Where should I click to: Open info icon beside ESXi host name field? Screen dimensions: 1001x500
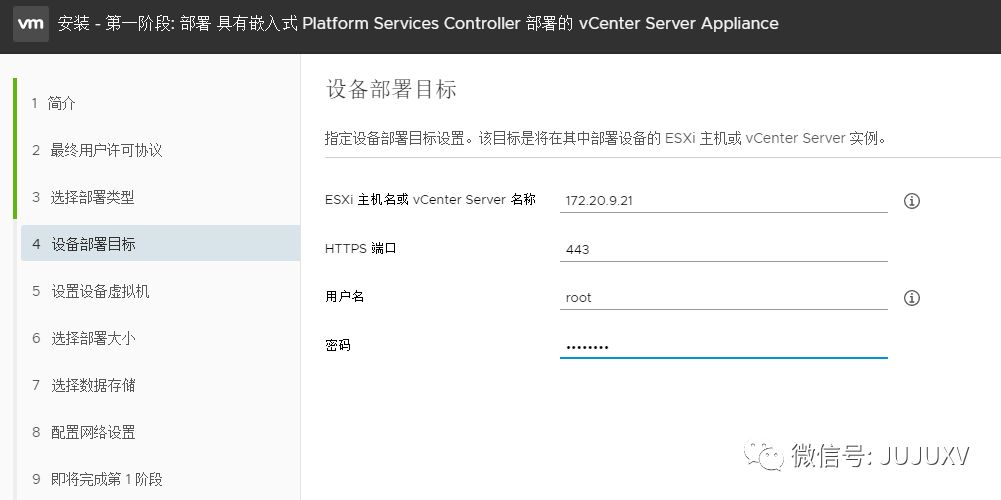click(912, 201)
